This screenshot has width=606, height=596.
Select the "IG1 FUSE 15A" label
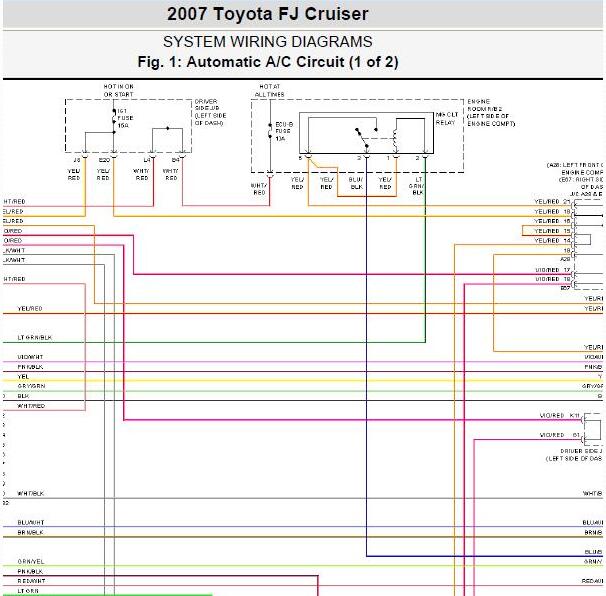coord(125,118)
